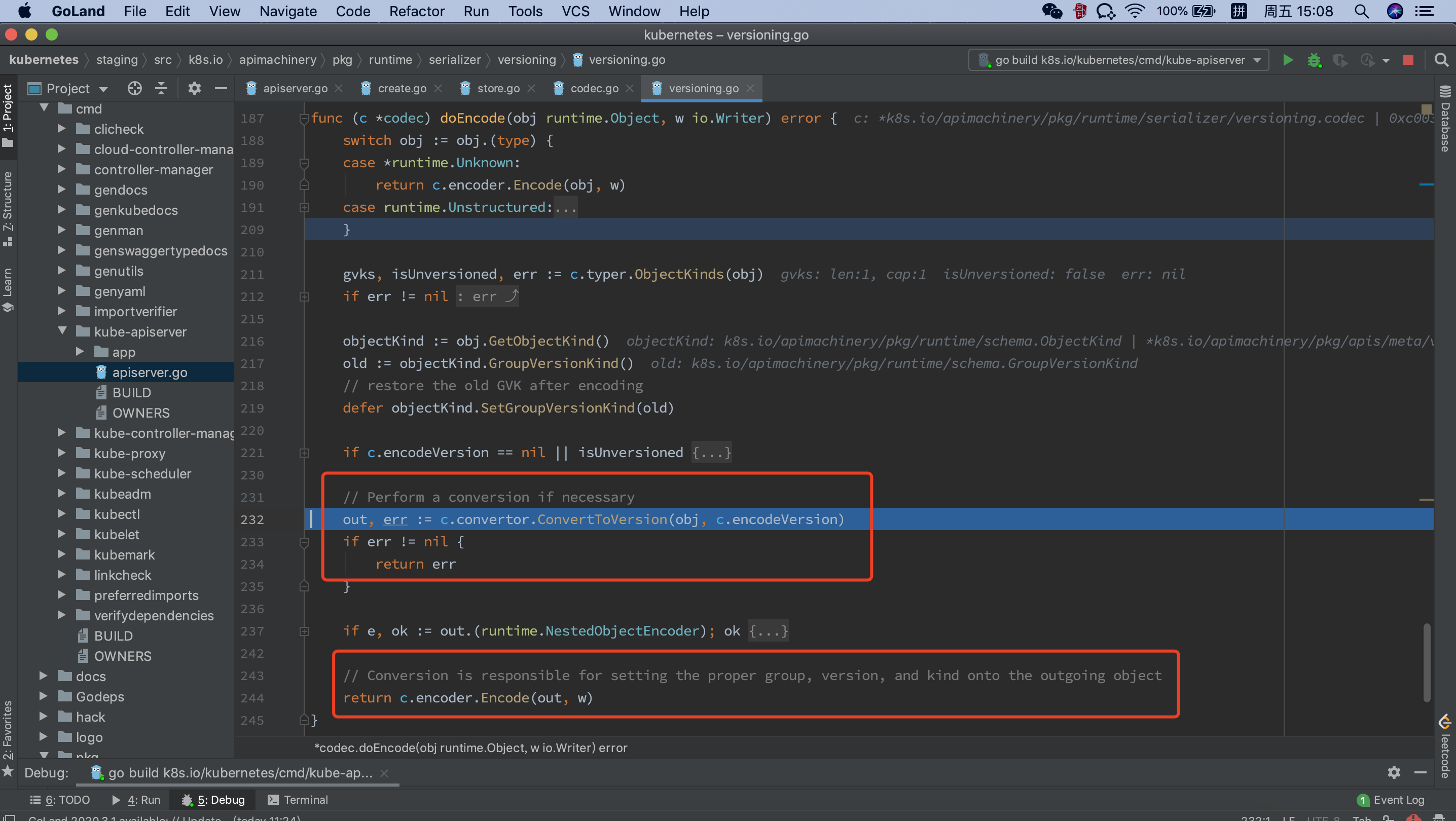Screen dimensions: 1456x821
Task: Click the locate-file crosshair icon in Project panel
Action: (134, 88)
